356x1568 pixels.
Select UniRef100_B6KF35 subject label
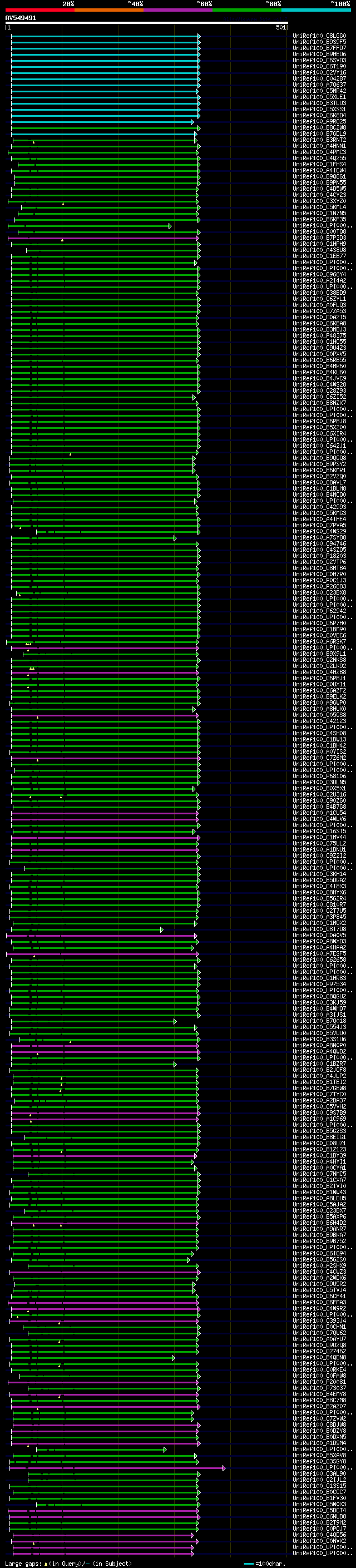319,219
